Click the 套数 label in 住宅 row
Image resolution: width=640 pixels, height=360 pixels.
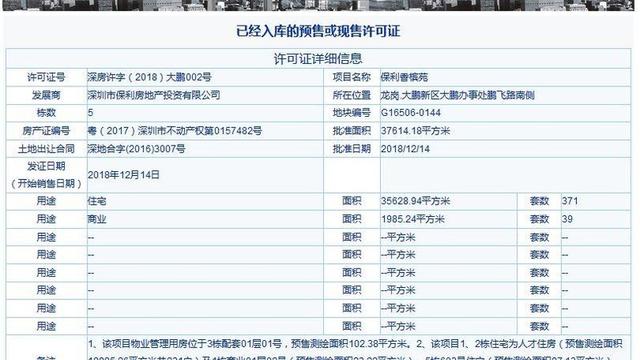pyautogui.click(x=539, y=201)
